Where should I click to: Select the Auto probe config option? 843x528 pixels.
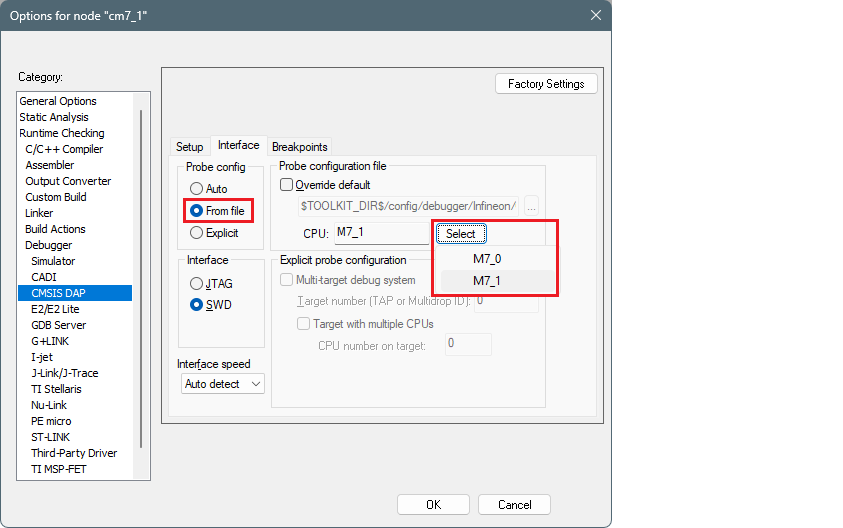196,189
